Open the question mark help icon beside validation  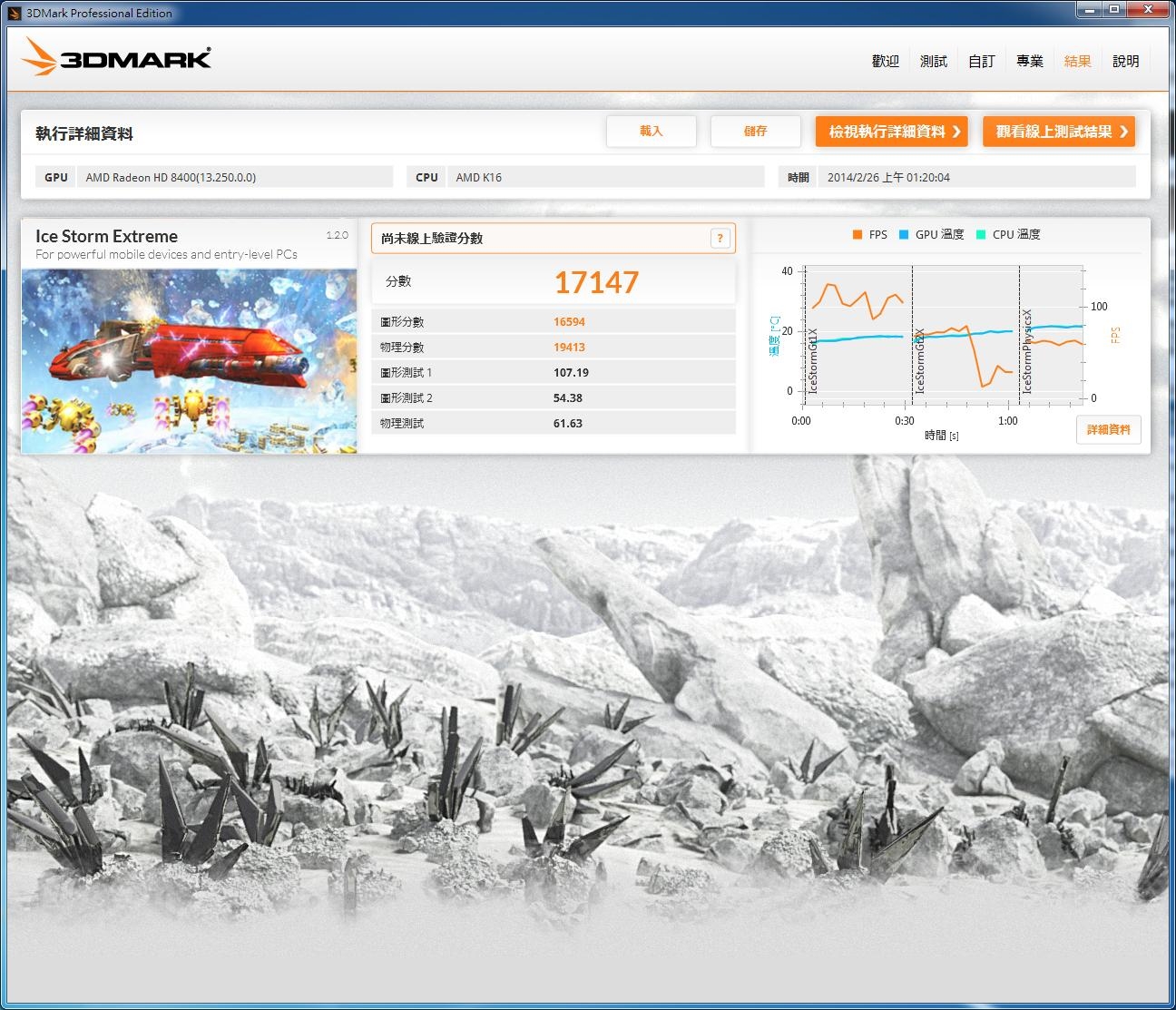(720, 238)
